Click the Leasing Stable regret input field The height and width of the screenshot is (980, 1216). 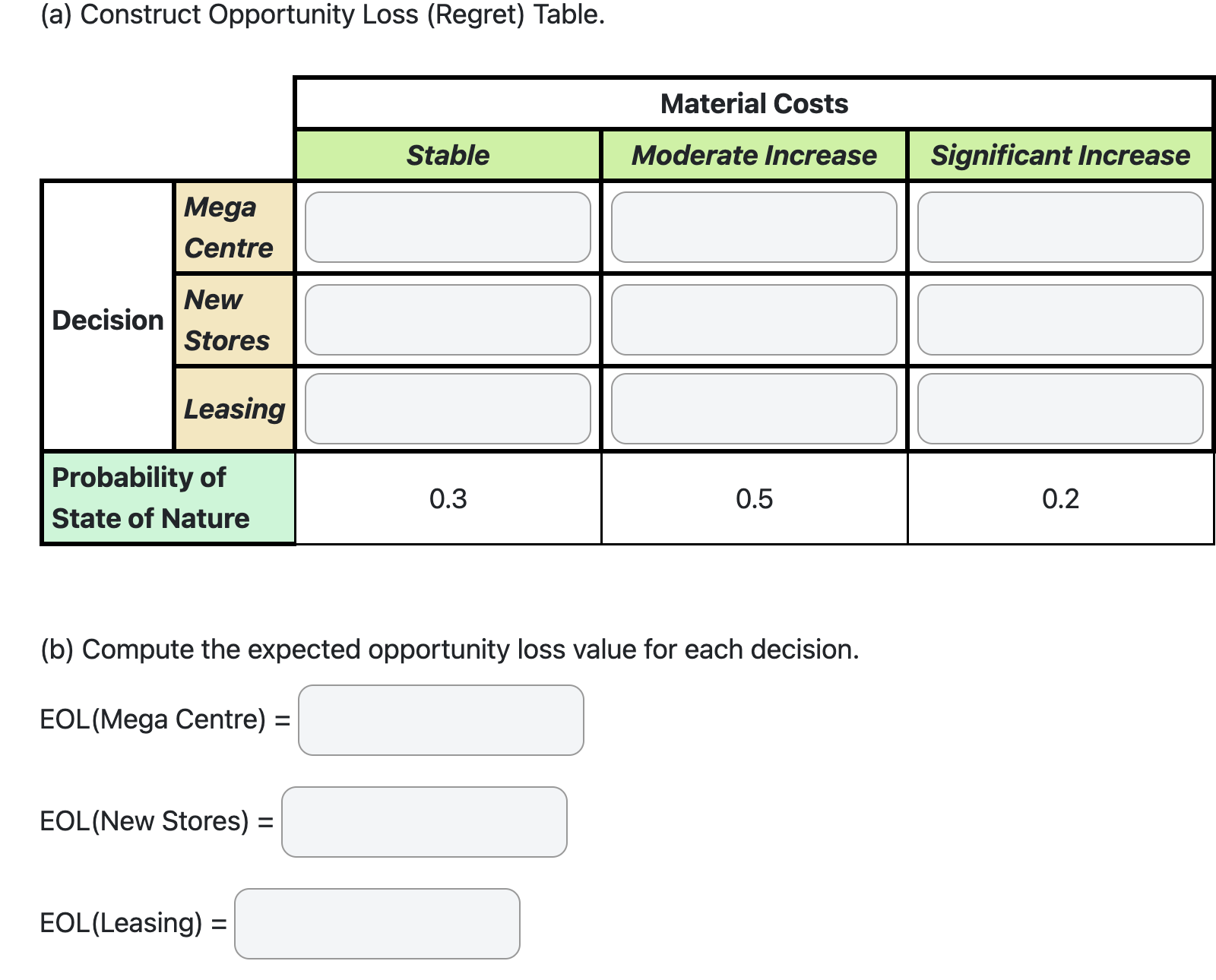pos(448,409)
